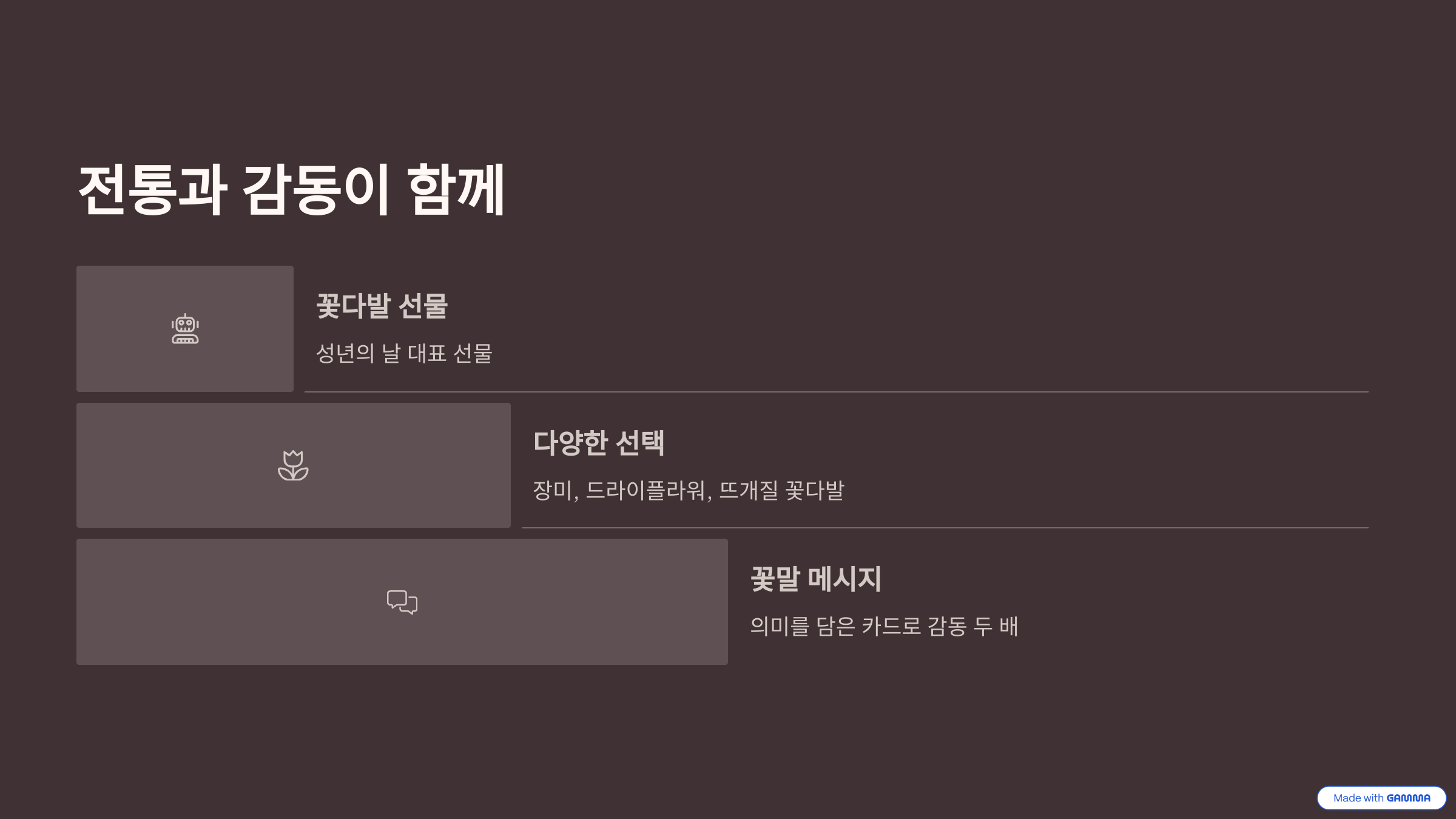This screenshot has height=819, width=1456.
Task: Click the GAMMA logo in the badge
Action: tap(1408, 798)
